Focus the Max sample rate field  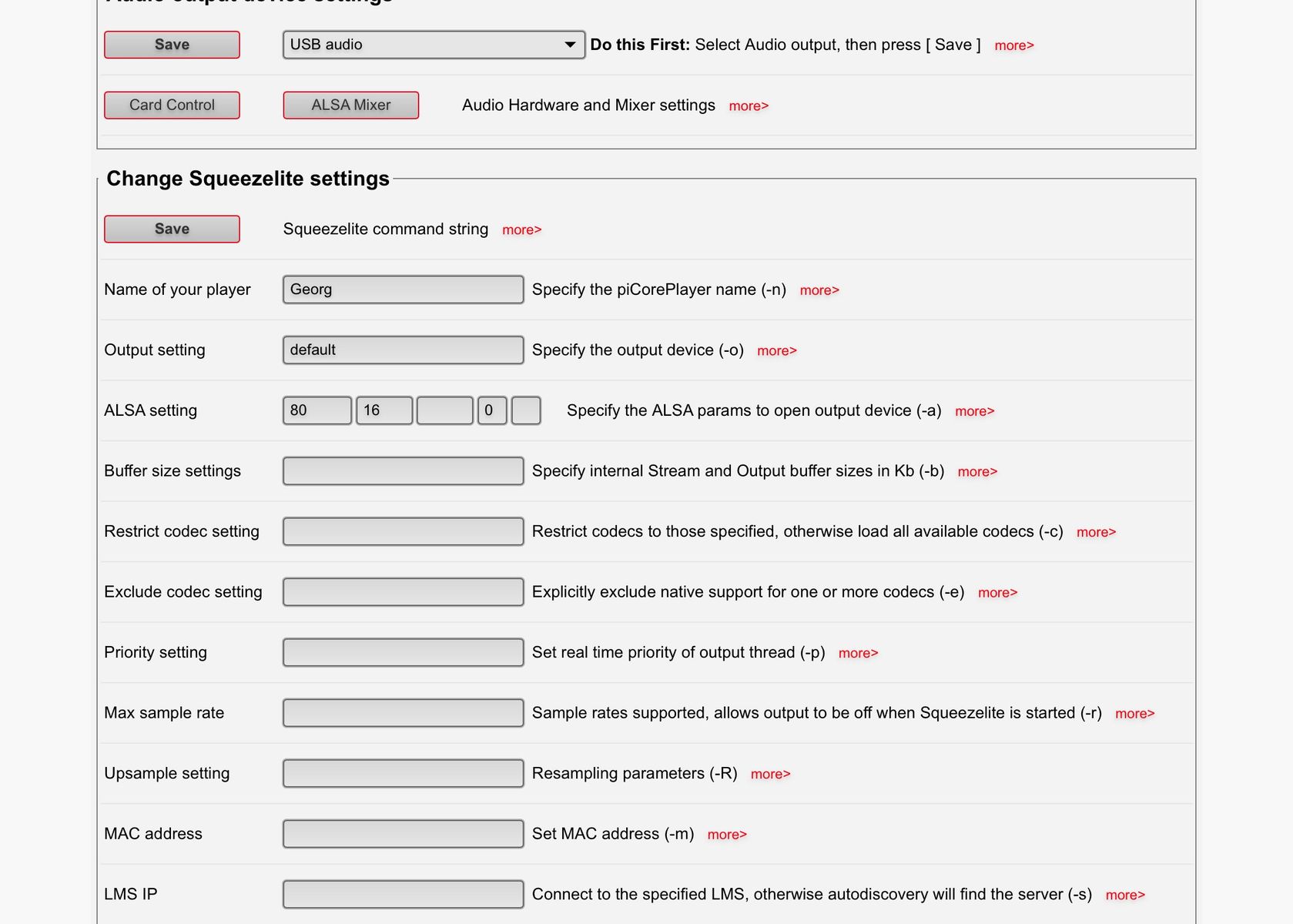[404, 713]
